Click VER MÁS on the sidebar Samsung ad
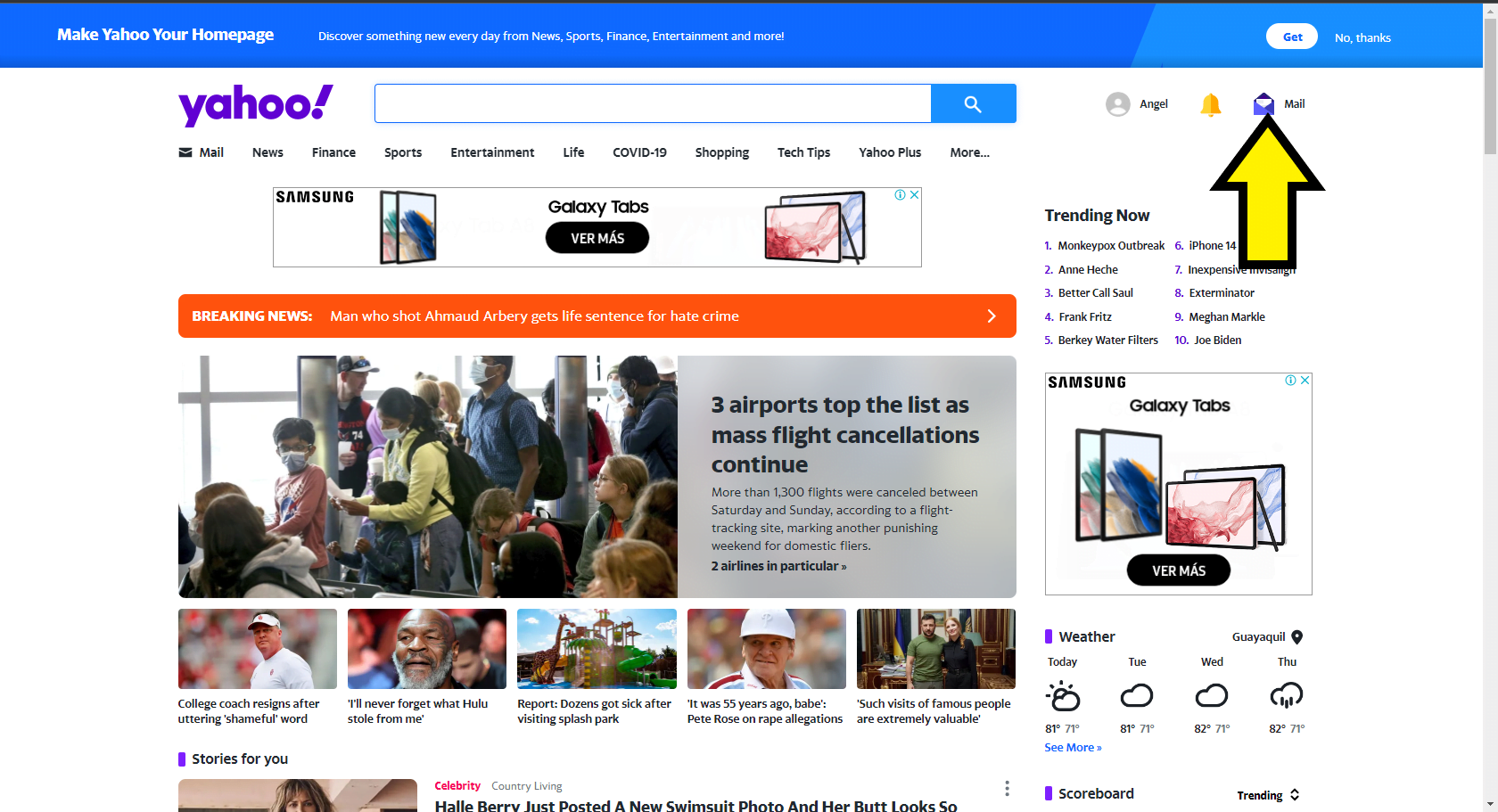This screenshot has height=812, width=1498. pos(1179,570)
